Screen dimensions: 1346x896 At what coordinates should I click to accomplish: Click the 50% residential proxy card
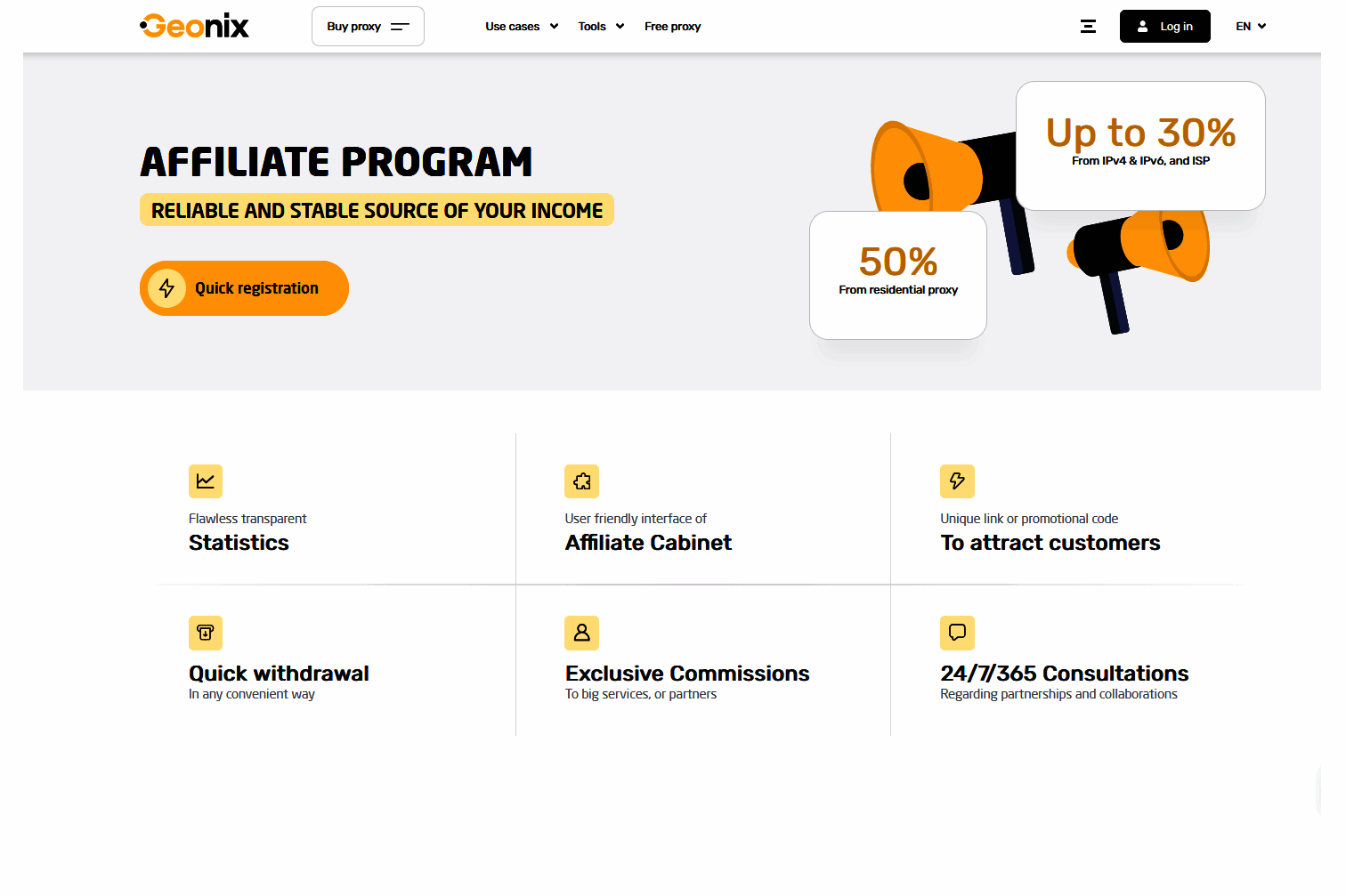(x=897, y=275)
